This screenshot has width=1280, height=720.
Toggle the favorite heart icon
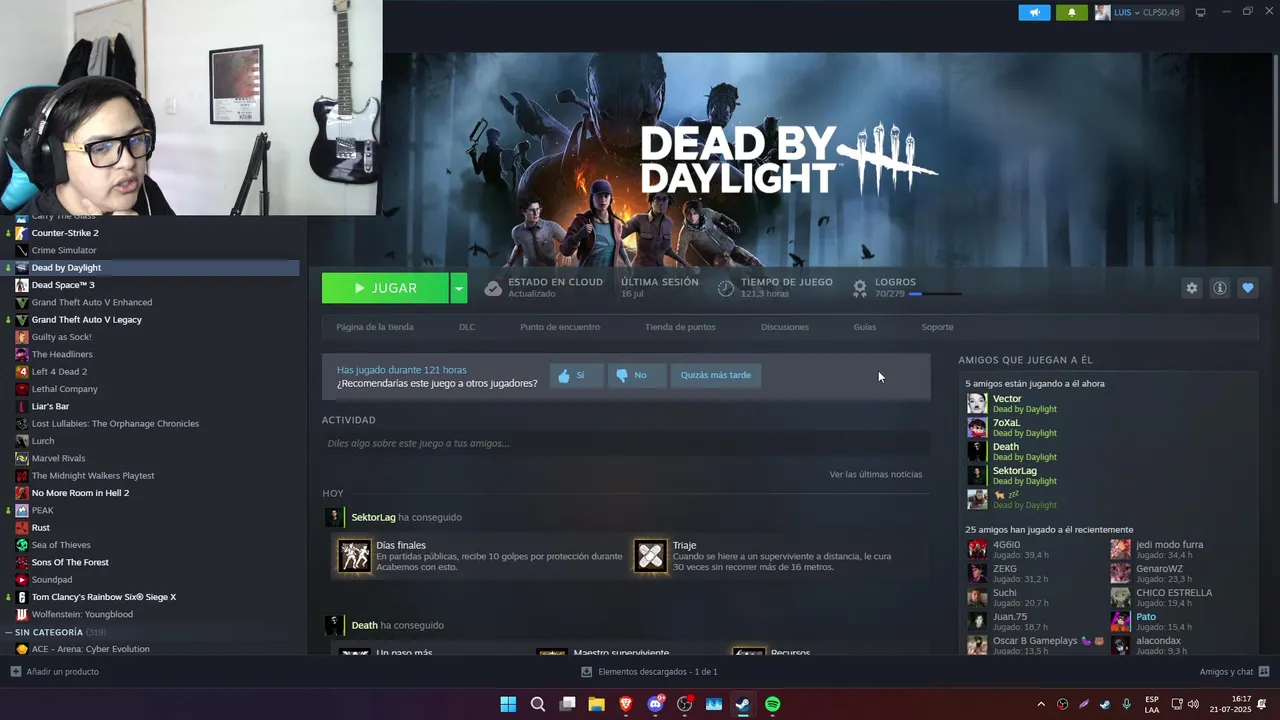tap(1248, 288)
